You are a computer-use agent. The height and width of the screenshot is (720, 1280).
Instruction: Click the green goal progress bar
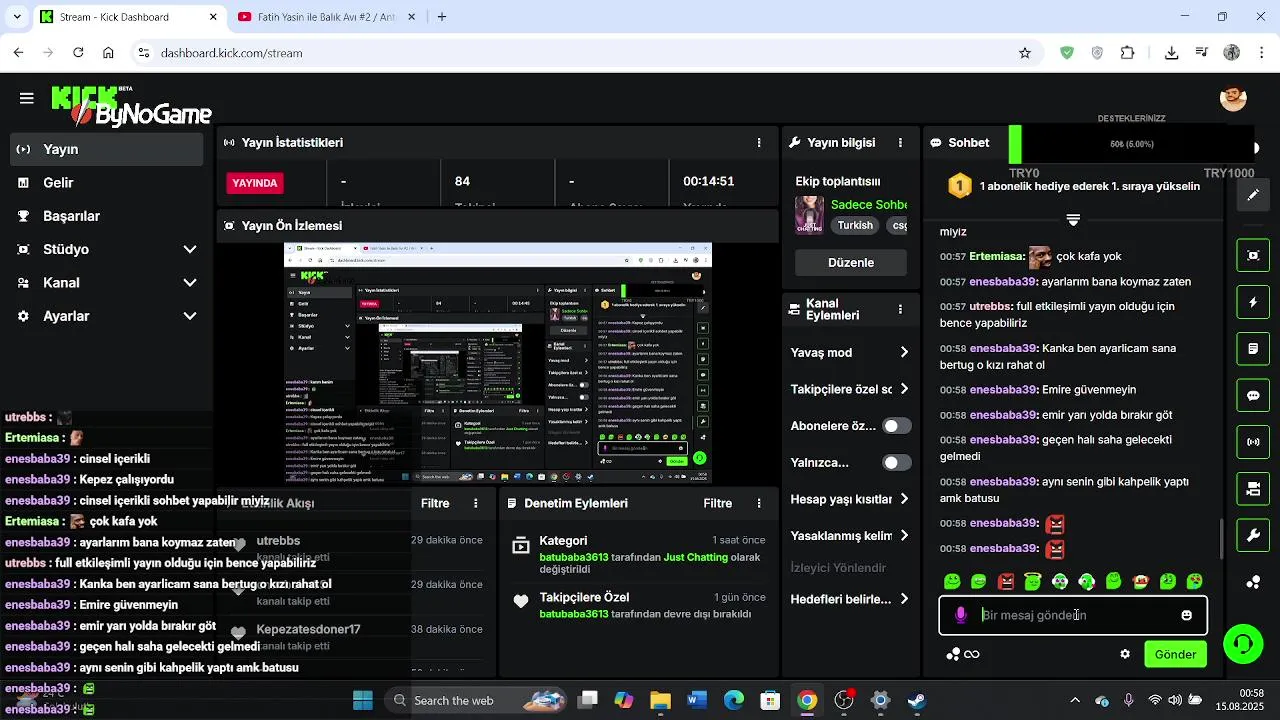[x=1015, y=144]
